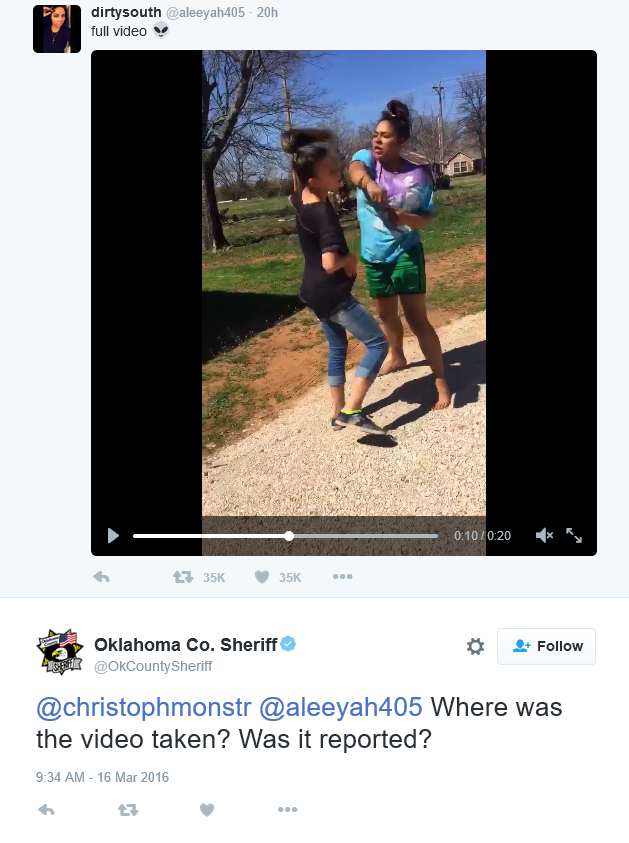Play the video with the play button
The image size is (629, 843).
(113, 535)
